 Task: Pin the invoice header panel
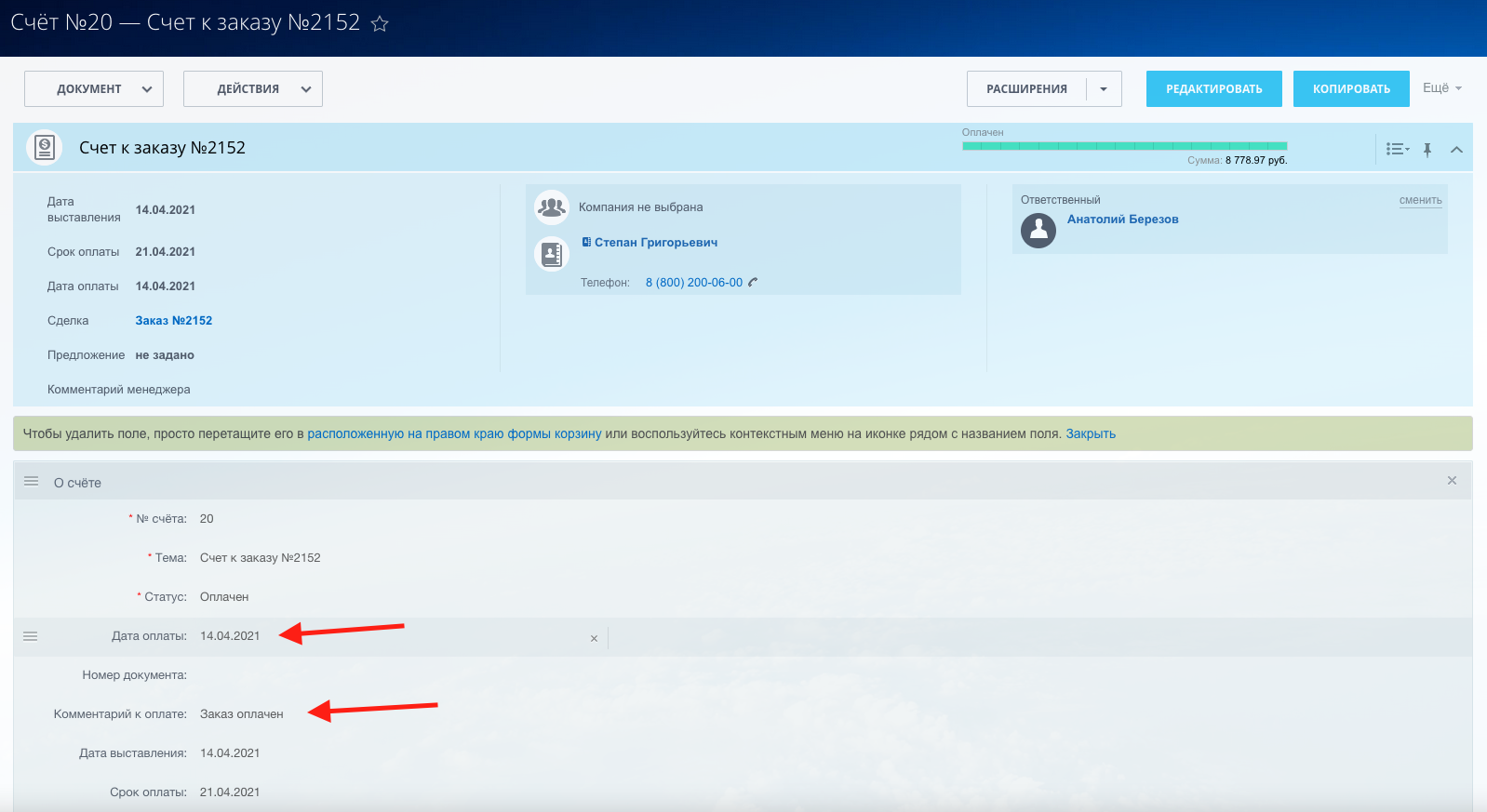(1427, 150)
